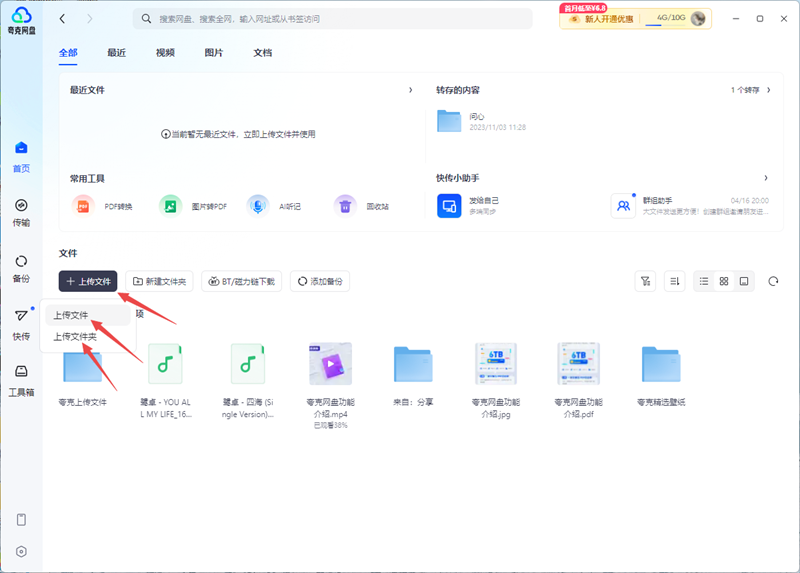This screenshot has width=800, height=573.
Task: Switch to the 视频 tab
Action: (165, 52)
